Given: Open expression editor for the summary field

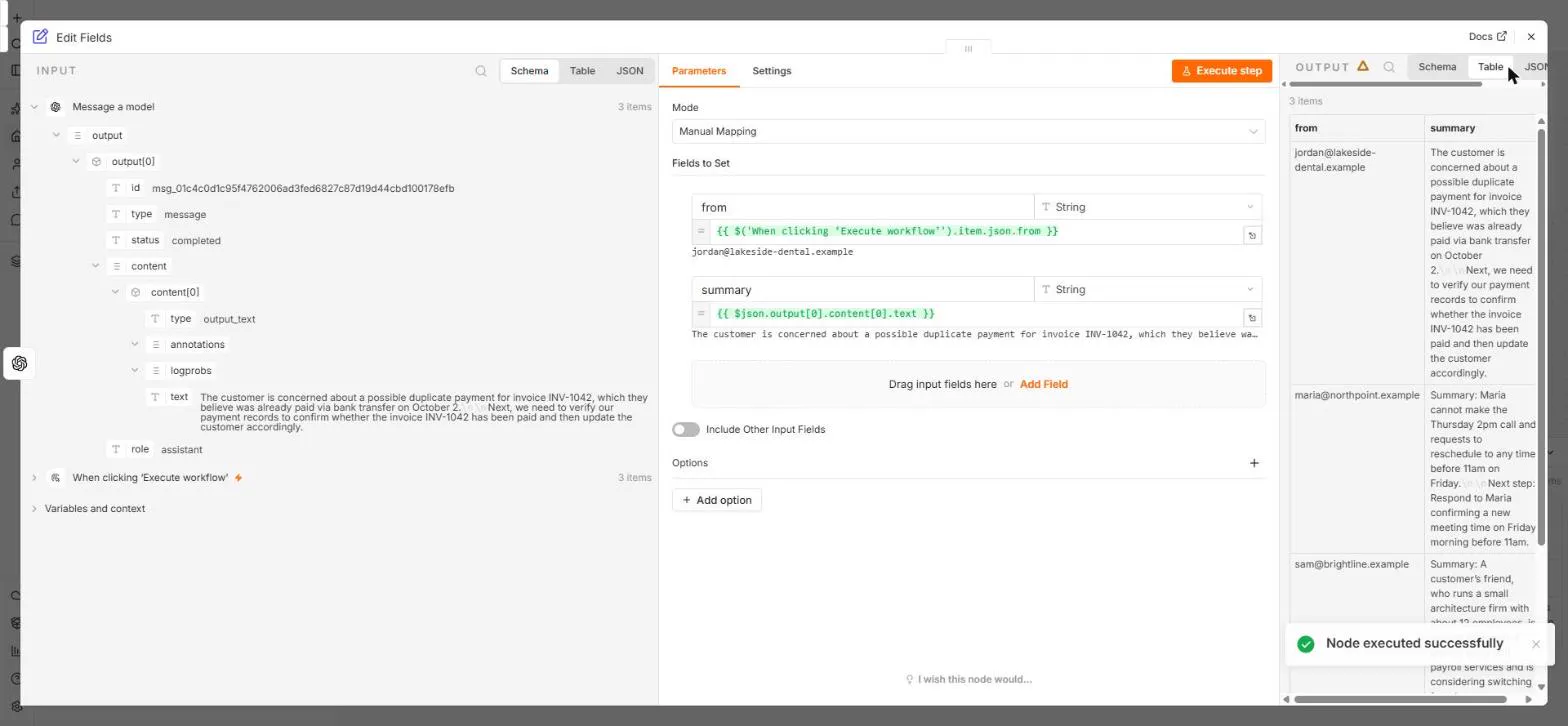Looking at the screenshot, I should (x=1252, y=318).
